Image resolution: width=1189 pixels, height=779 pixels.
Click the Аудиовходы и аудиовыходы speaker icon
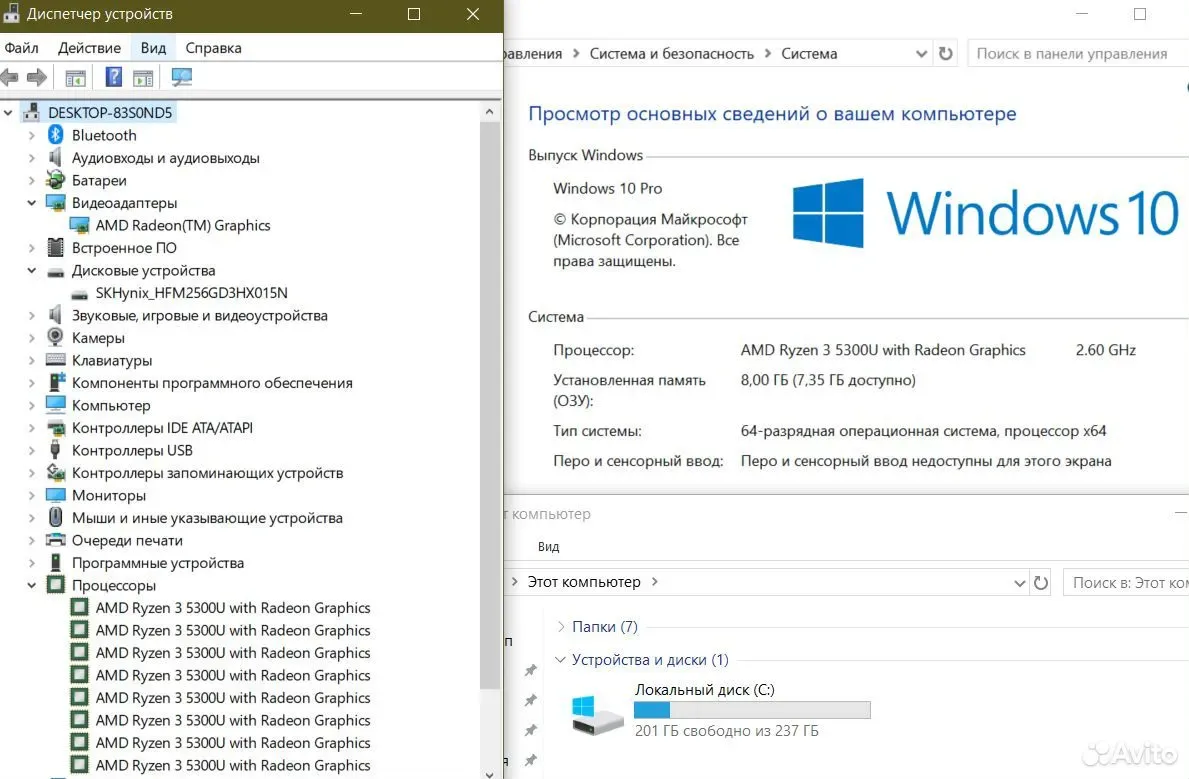coord(55,158)
